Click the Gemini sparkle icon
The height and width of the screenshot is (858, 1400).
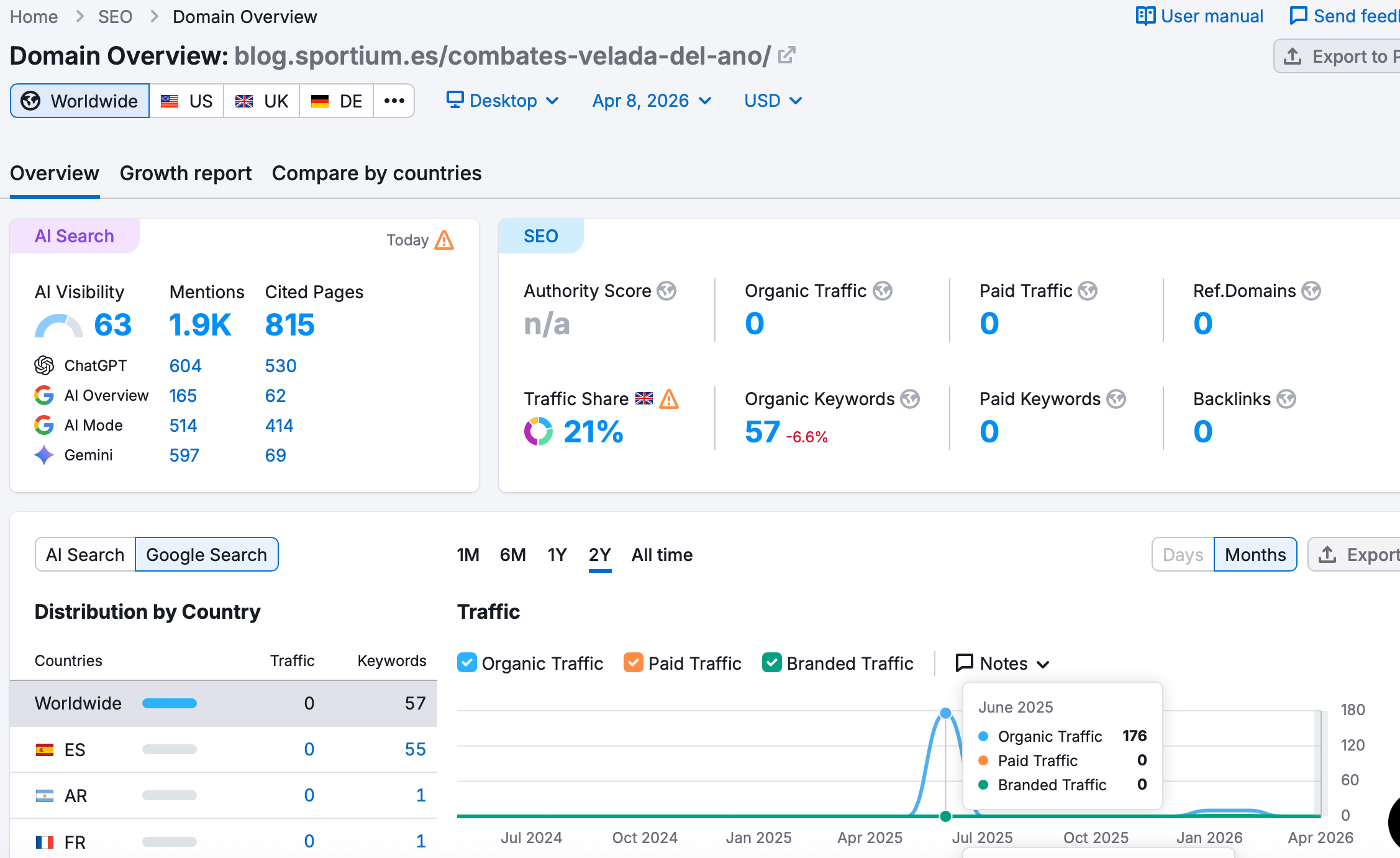[x=44, y=455]
